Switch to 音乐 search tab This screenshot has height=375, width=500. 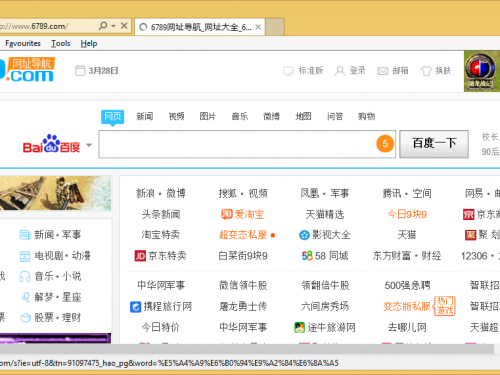pyautogui.click(x=240, y=116)
